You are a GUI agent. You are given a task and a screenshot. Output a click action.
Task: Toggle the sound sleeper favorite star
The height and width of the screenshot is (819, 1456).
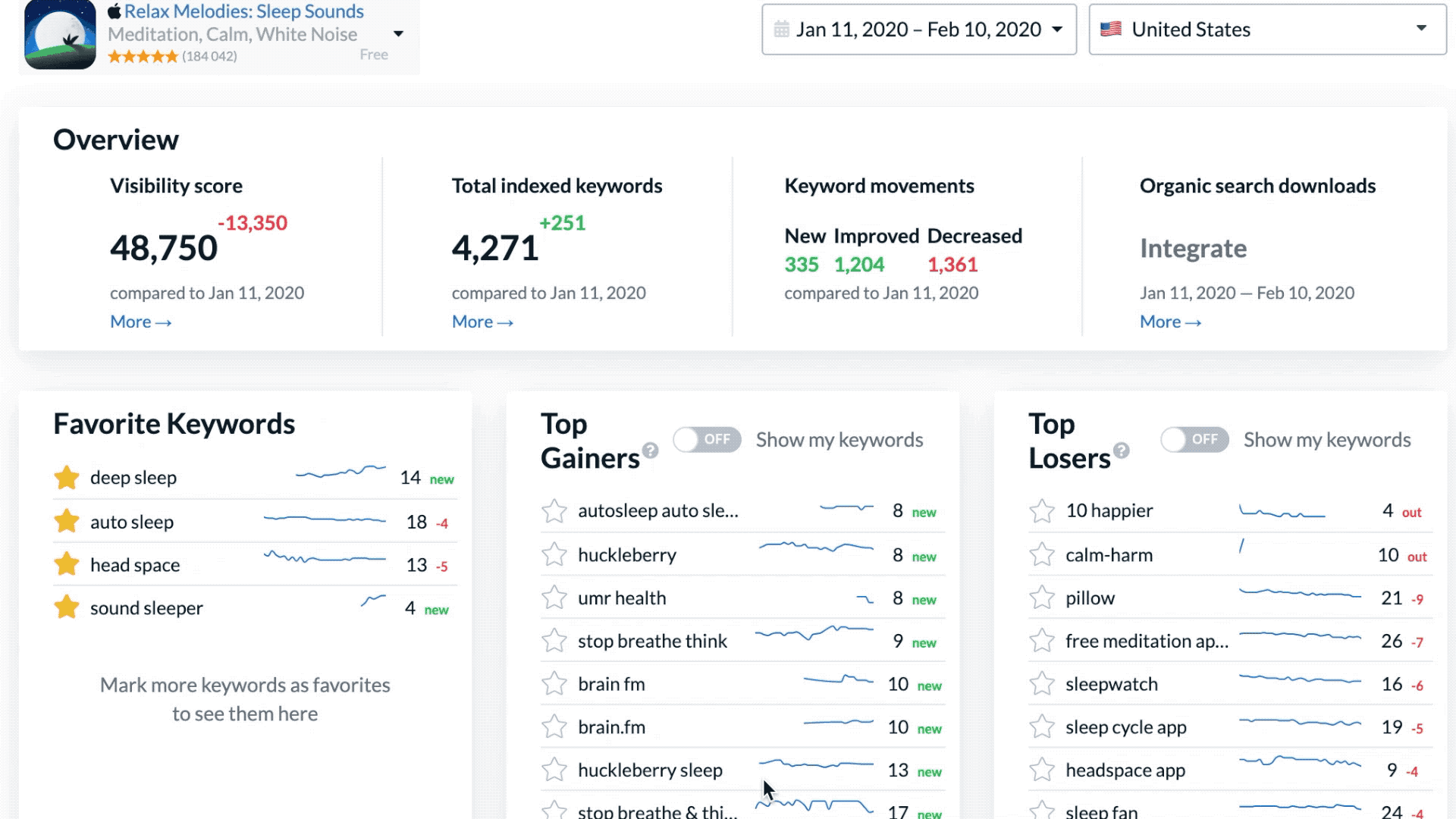pyautogui.click(x=67, y=607)
